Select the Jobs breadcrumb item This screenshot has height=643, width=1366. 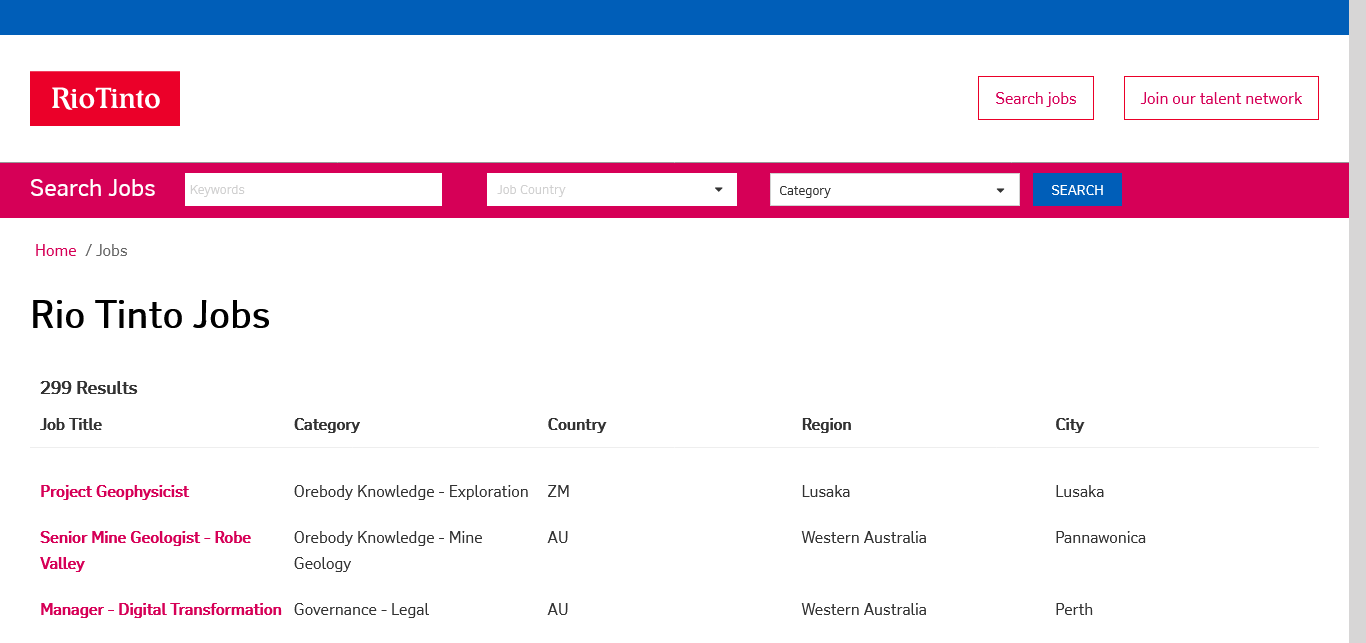112,250
